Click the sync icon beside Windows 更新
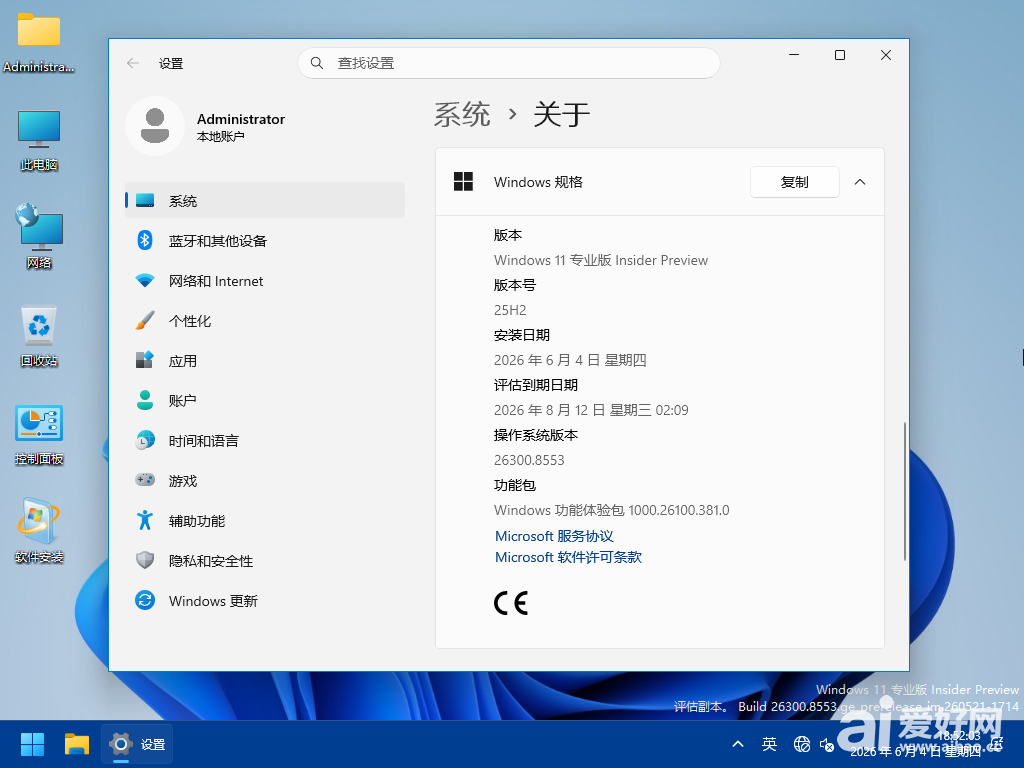The width and height of the screenshot is (1024, 768). click(145, 600)
